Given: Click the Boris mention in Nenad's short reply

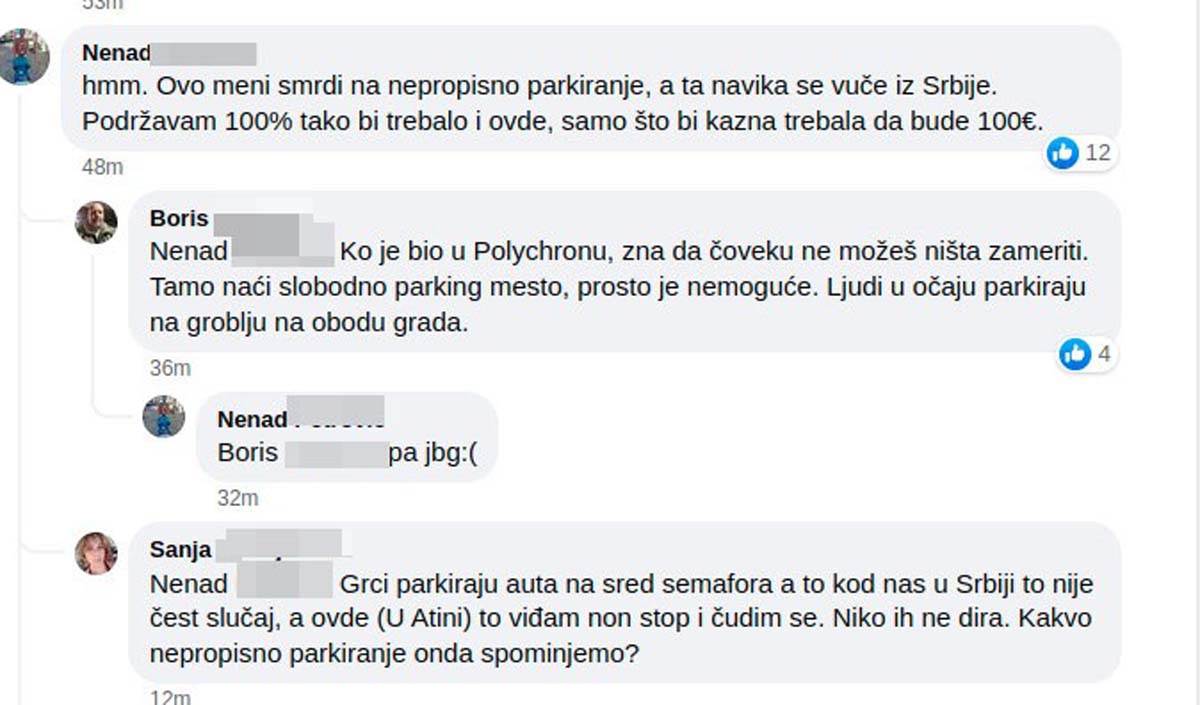Looking at the screenshot, I should (248, 453).
